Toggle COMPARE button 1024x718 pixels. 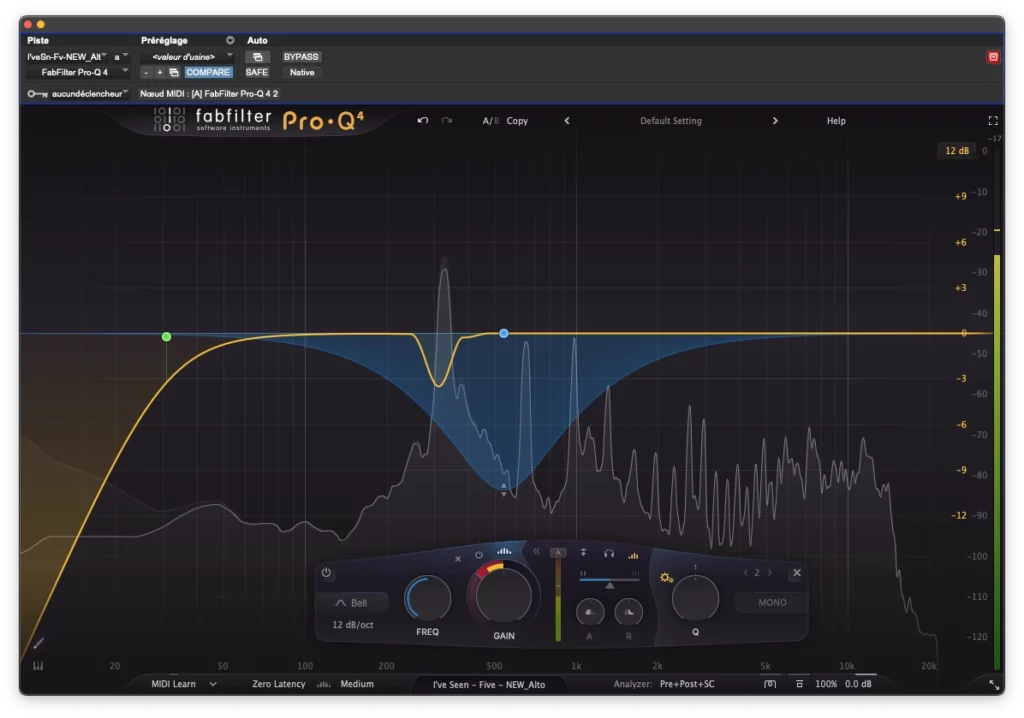point(208,73)
